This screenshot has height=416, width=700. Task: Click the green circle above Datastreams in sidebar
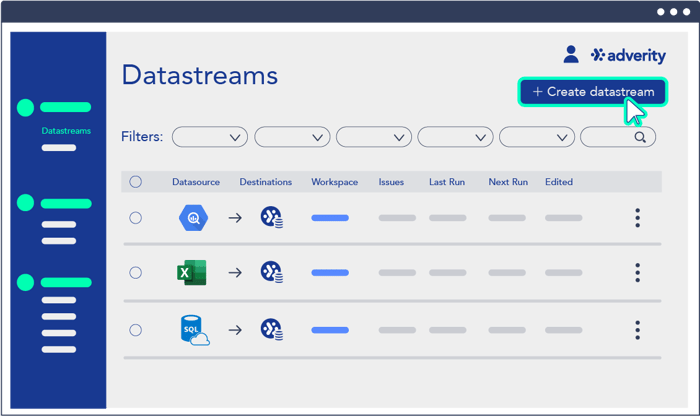(25, 108)
